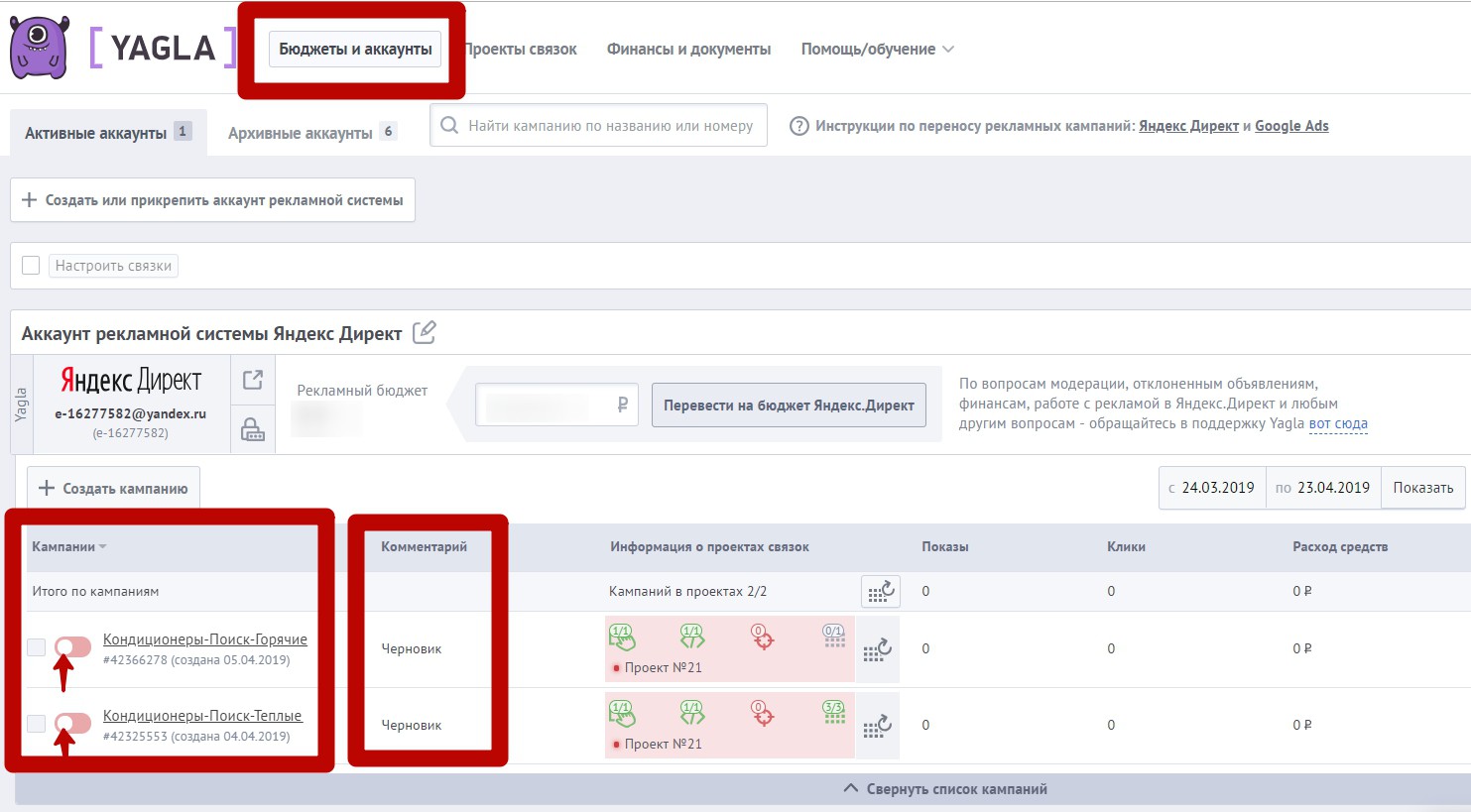This screenshot has width=1471, height=812.
Task: Expand the Помощь/обучение dropdown
Action: (877, 50)
